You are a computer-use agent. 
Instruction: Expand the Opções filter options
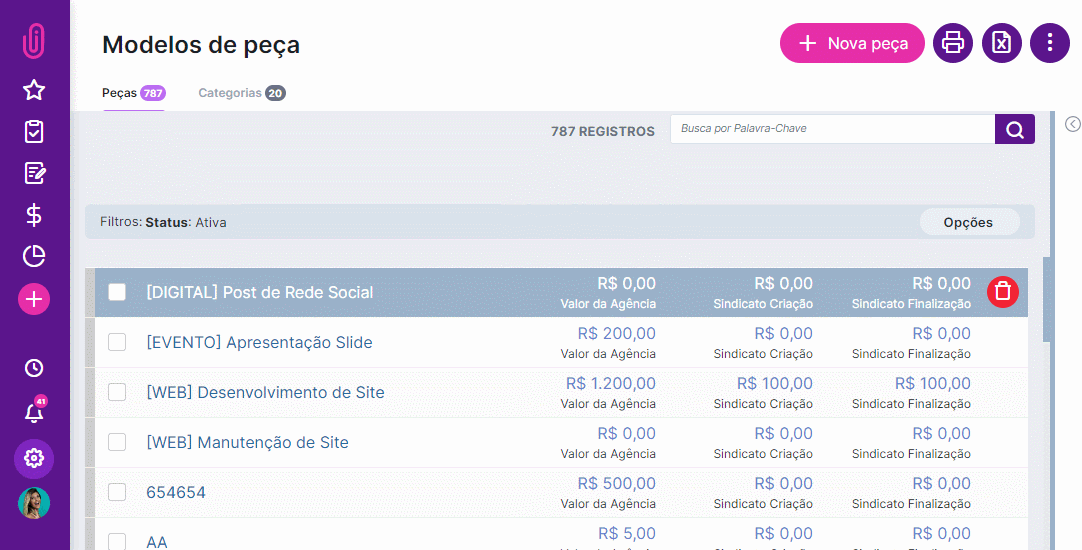(x=970, y=222)
